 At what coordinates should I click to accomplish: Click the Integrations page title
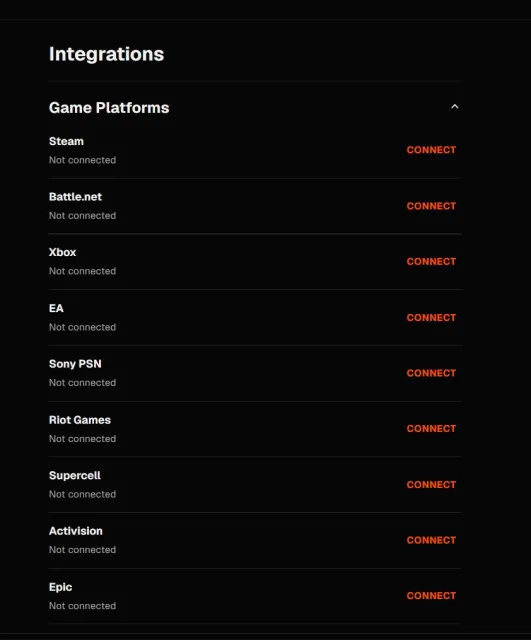[107, 54]
